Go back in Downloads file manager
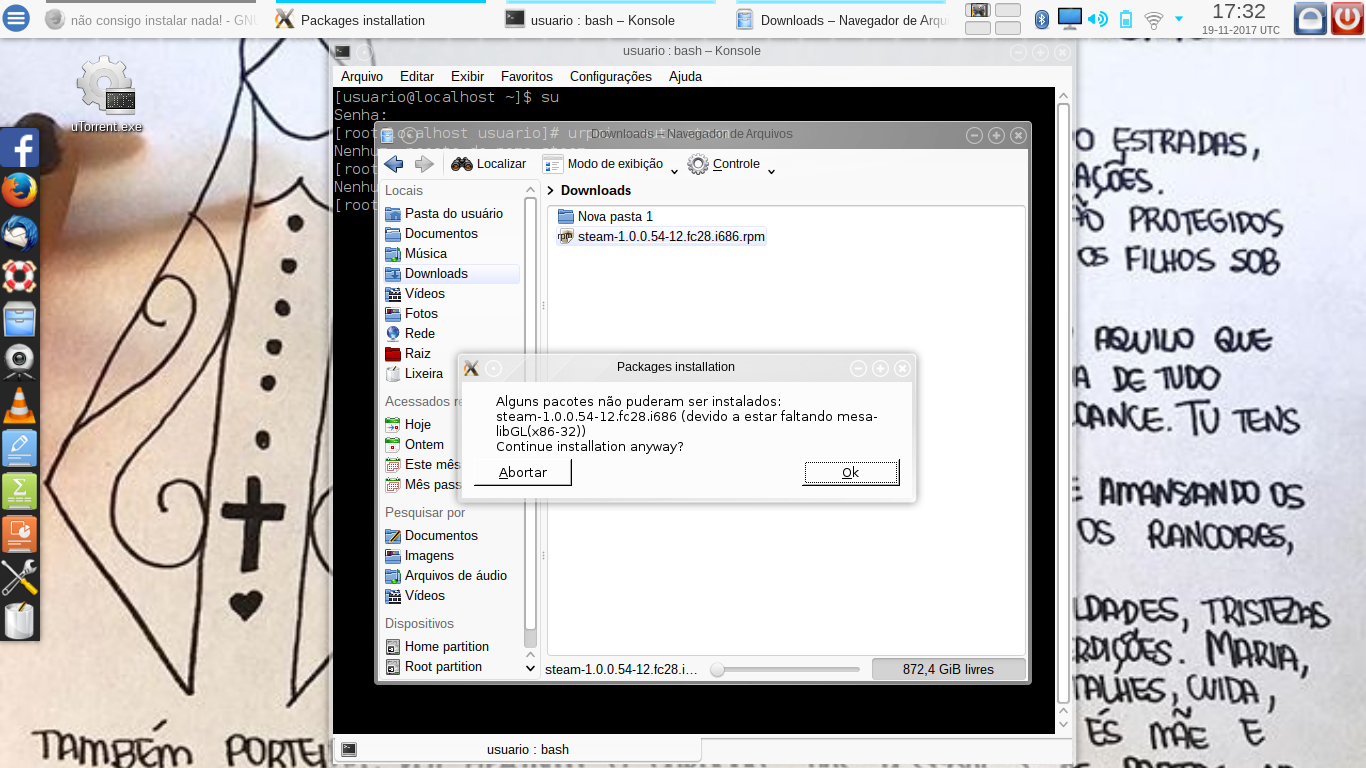This screenshot has height=768, width=1366. pyautogui.click(x=394, y=164)
